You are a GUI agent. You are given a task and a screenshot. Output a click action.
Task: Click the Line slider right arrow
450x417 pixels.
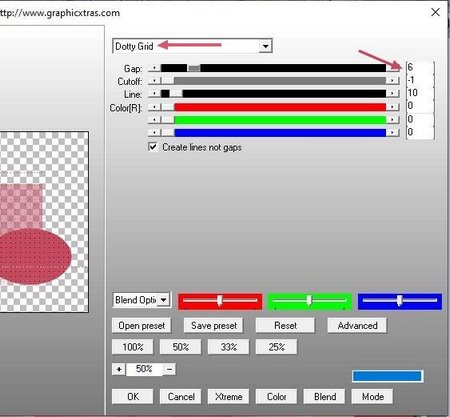pos(393,94)
